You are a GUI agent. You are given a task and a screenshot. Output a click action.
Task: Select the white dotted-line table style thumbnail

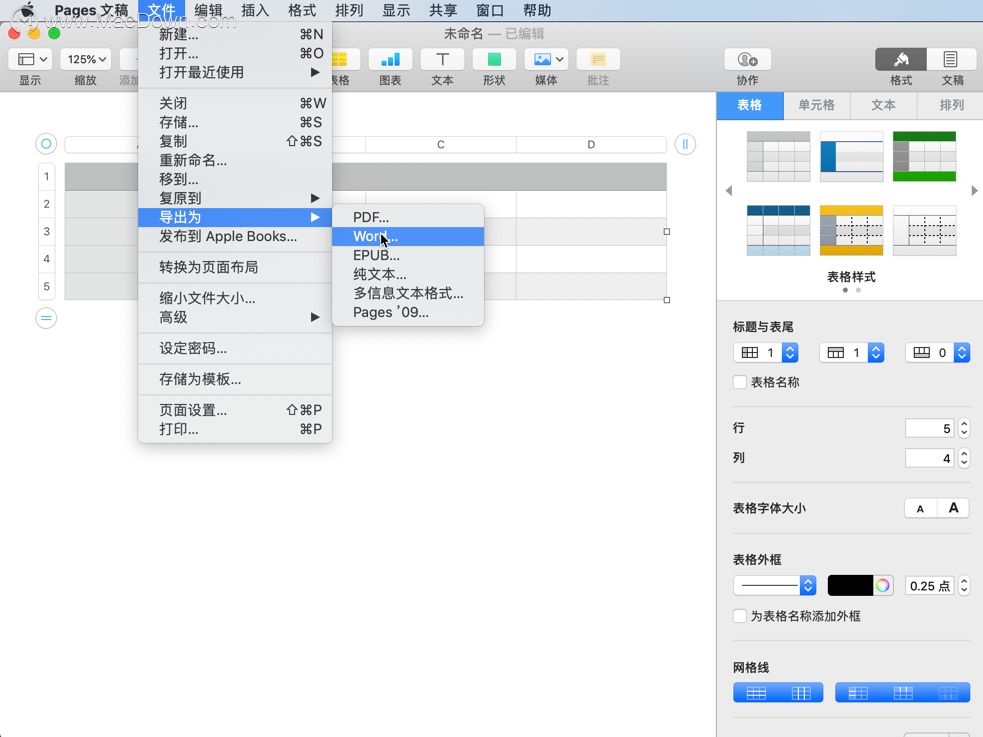click(x=925, y=230)
